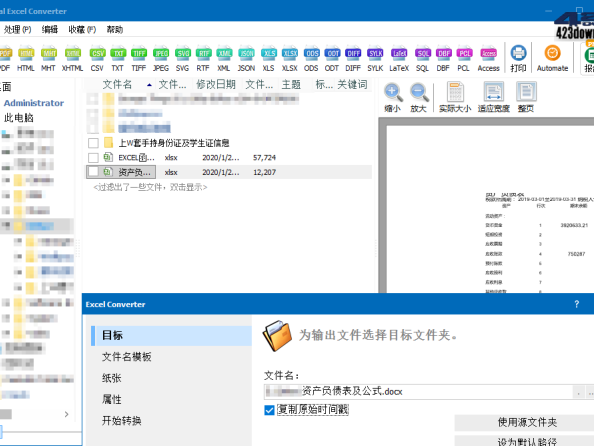594x446 pixels.
Task: Select Administrator in folder tree
Action: point(34,103)
